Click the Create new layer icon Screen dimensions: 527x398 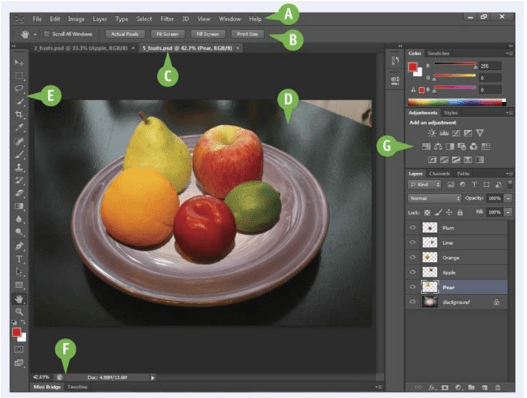pos(484,387)
